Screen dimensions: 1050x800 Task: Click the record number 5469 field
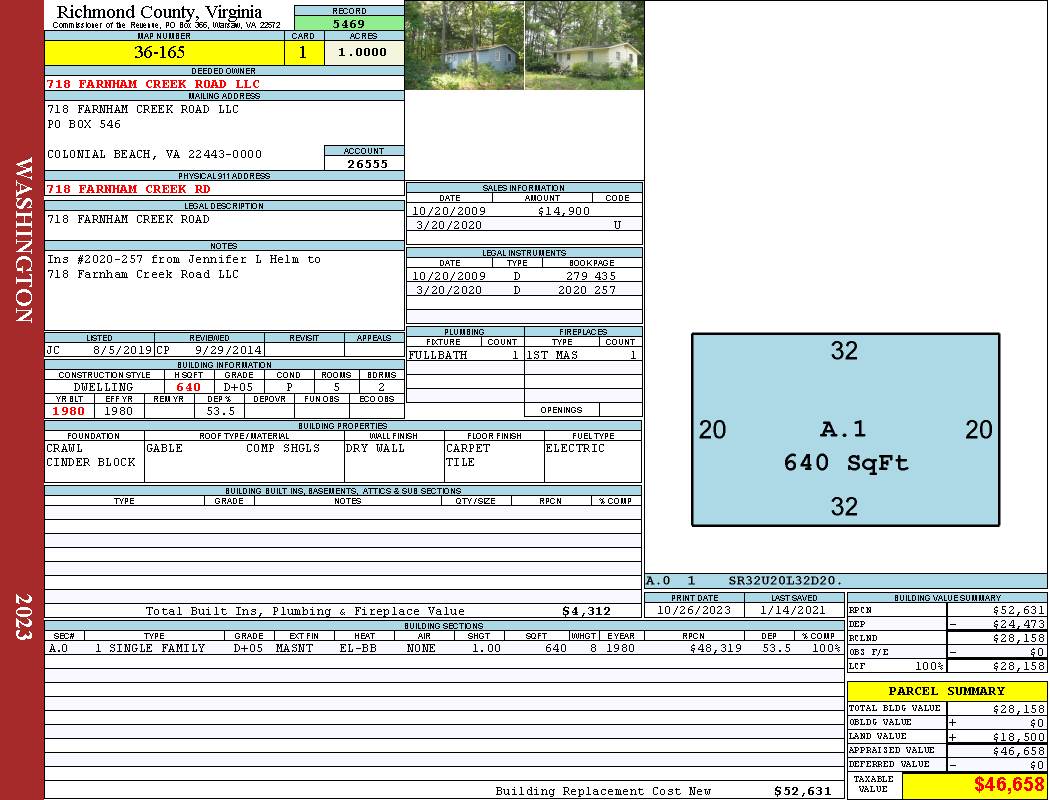click(349, 24)
